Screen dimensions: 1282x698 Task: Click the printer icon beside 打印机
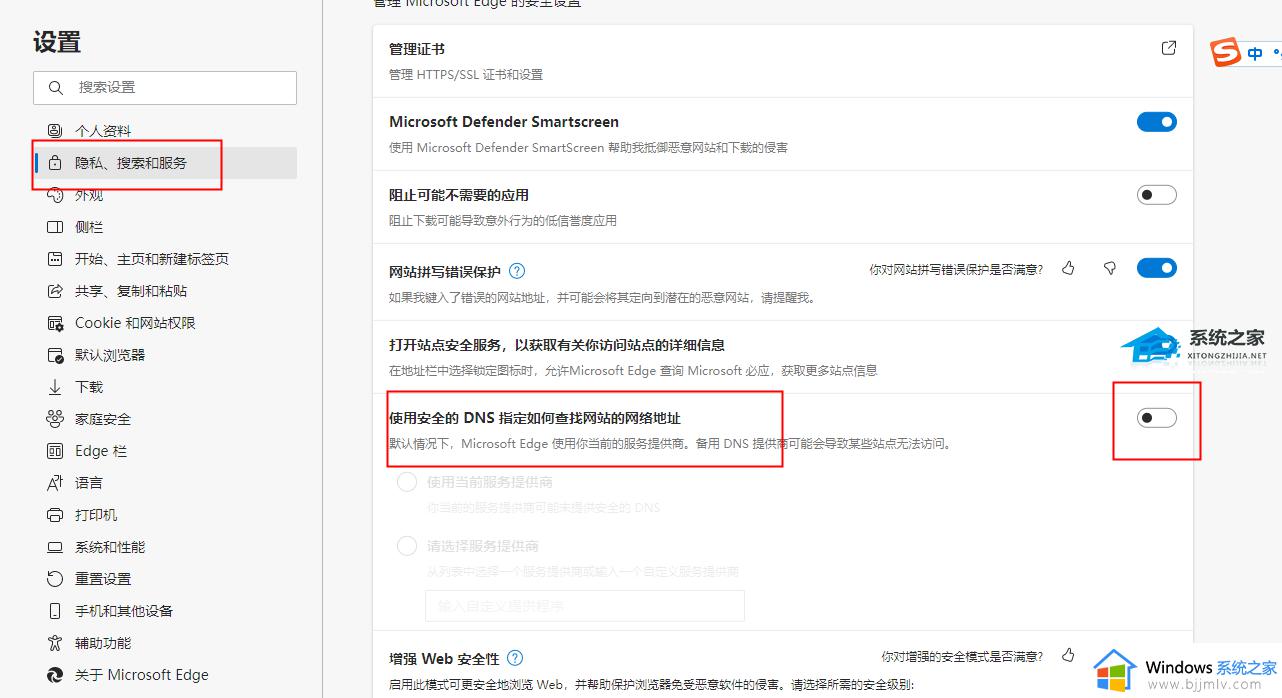55,515
